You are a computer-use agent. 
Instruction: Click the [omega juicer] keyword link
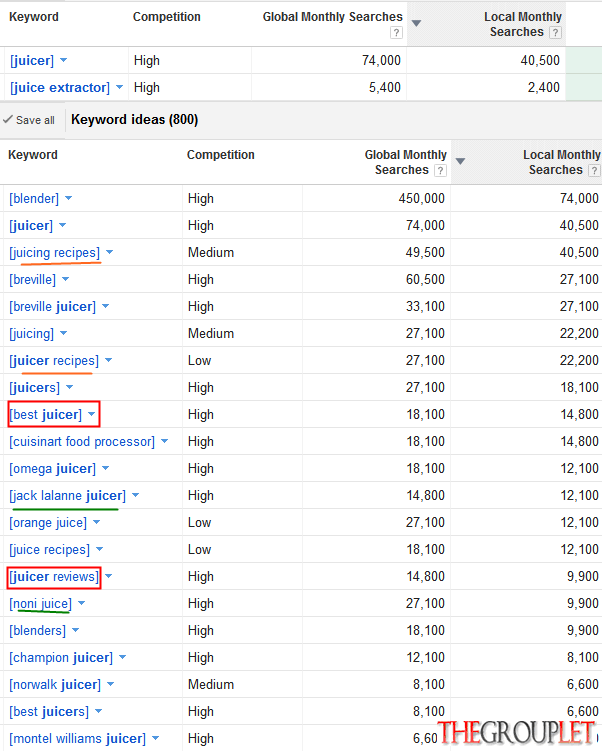[x=53, y=468]
